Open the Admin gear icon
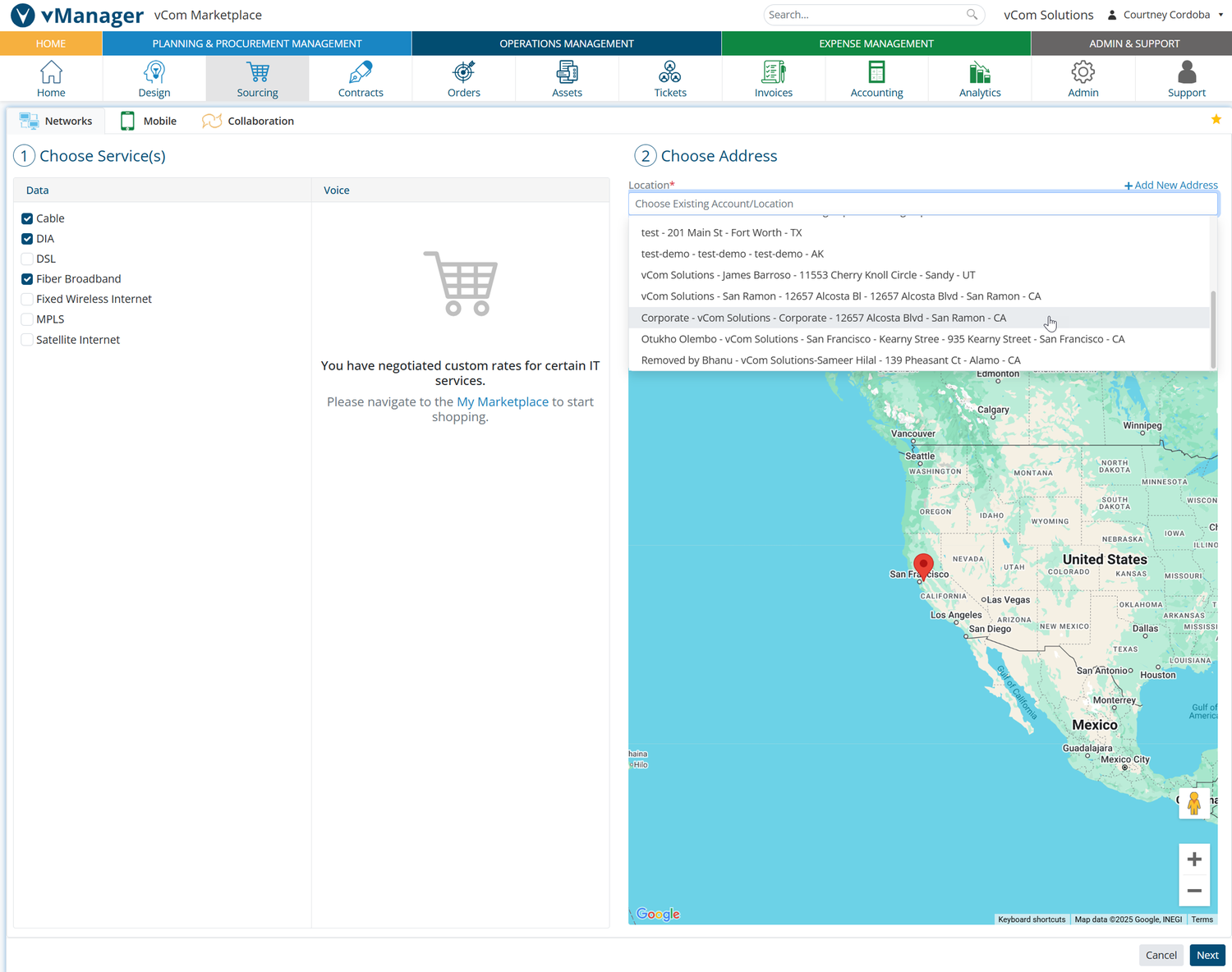Viewport: 1232px width, 972px height. click(x=1083, y=72)
